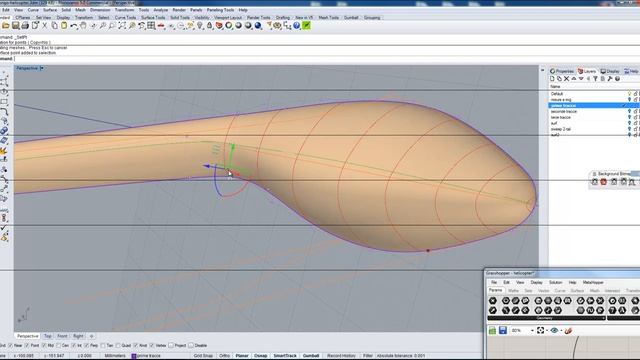This screenshot has height=360, width=640.
Task: Click the layer Filter funnel icon
Action: [596, 79]
